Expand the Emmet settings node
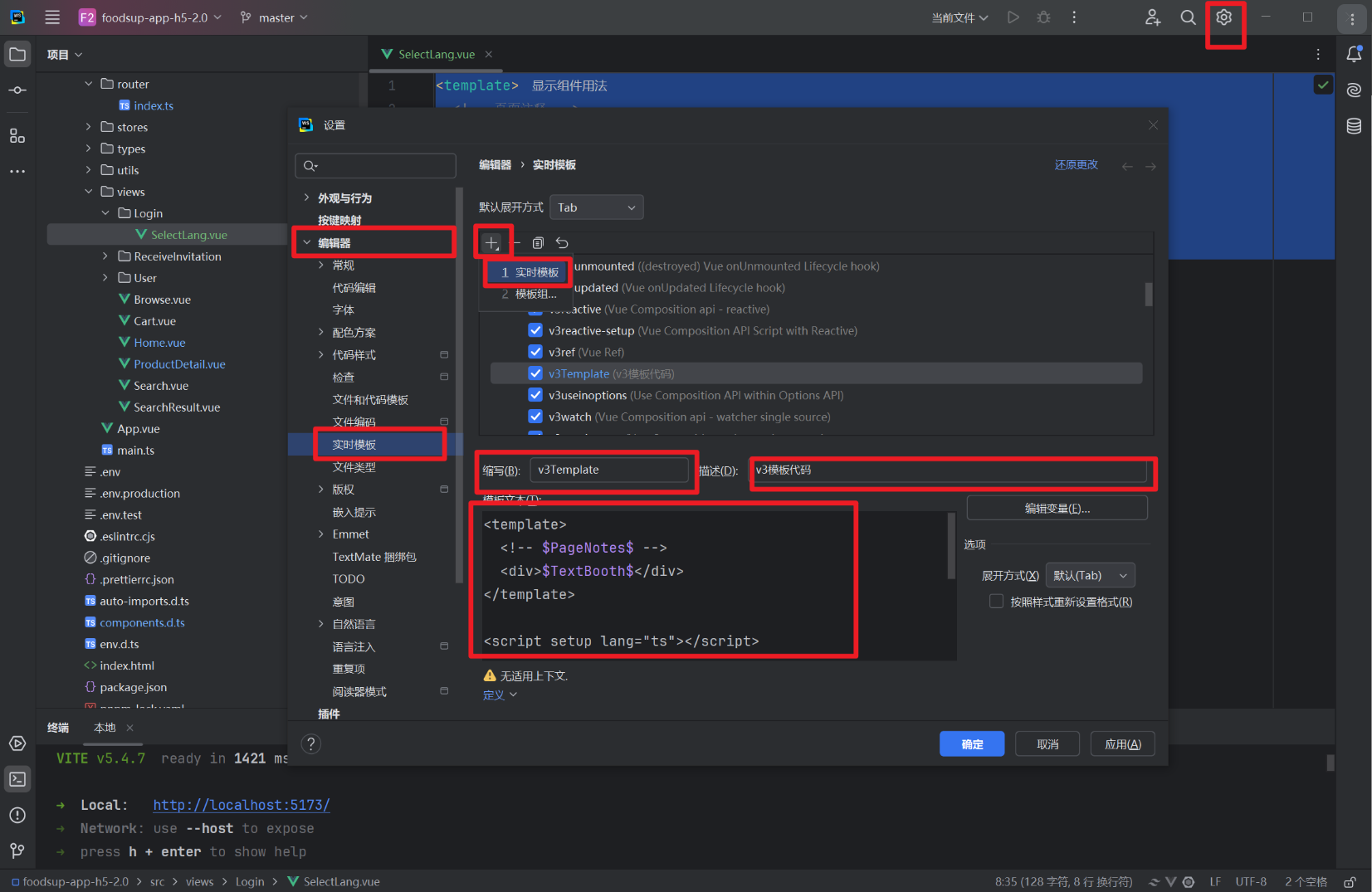 [321, 534]
